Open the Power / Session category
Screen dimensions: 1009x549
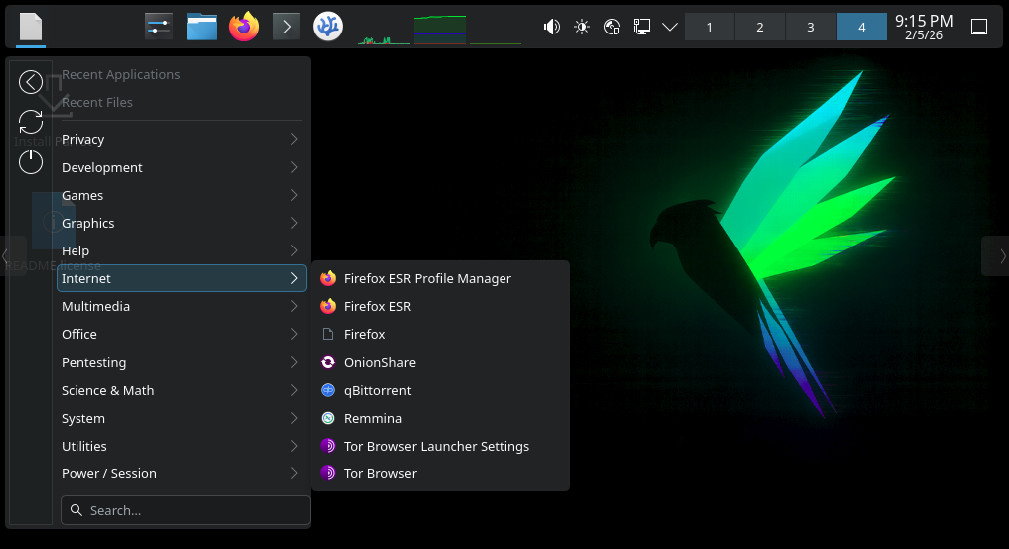click(x=181, y=474)
